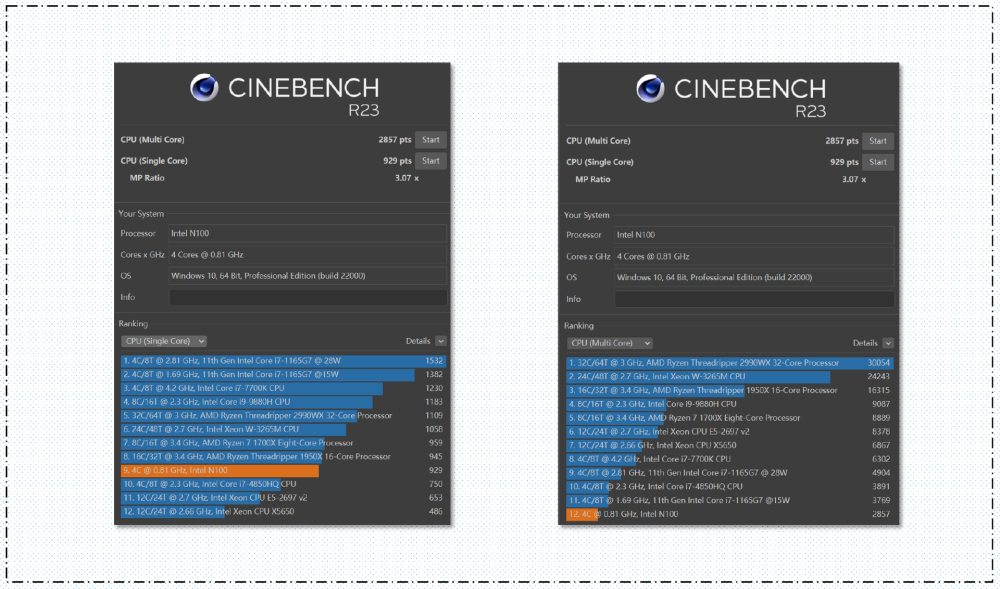Click 929 pts single core score in right window
1000x589 pixels.
click(x=844, y=162)
